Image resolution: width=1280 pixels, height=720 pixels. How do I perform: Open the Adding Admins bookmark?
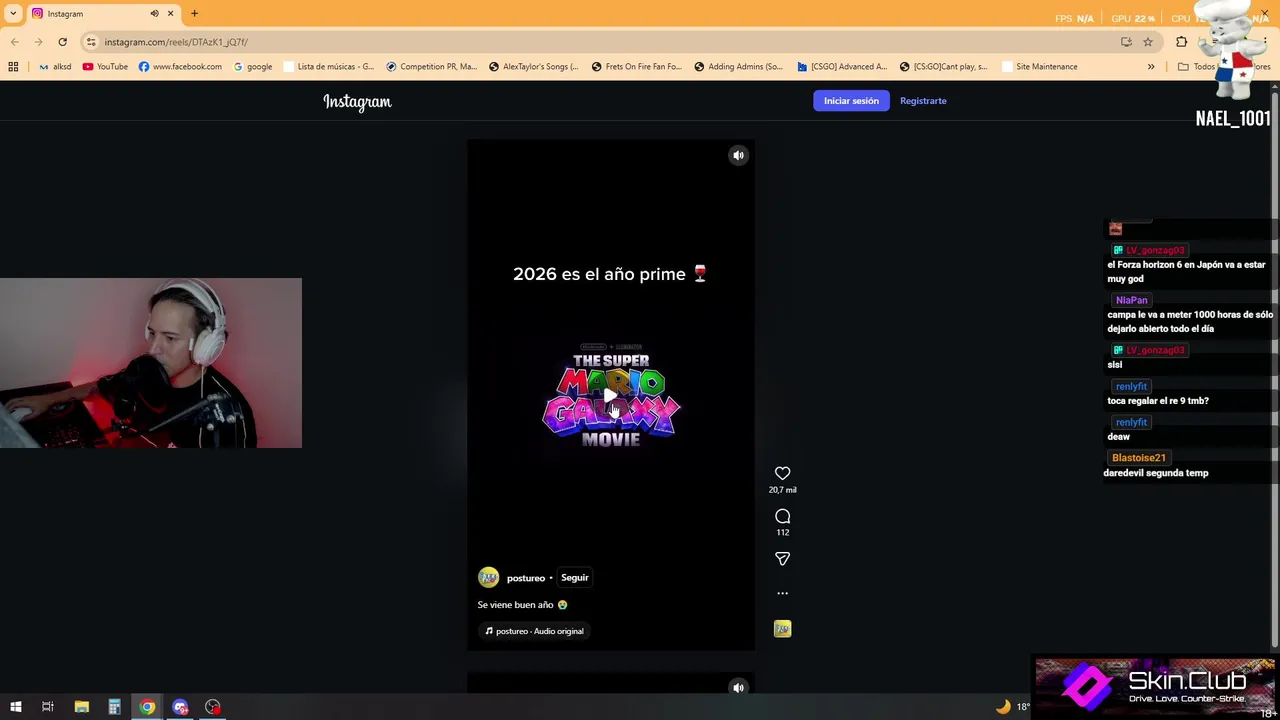point(738,67)
